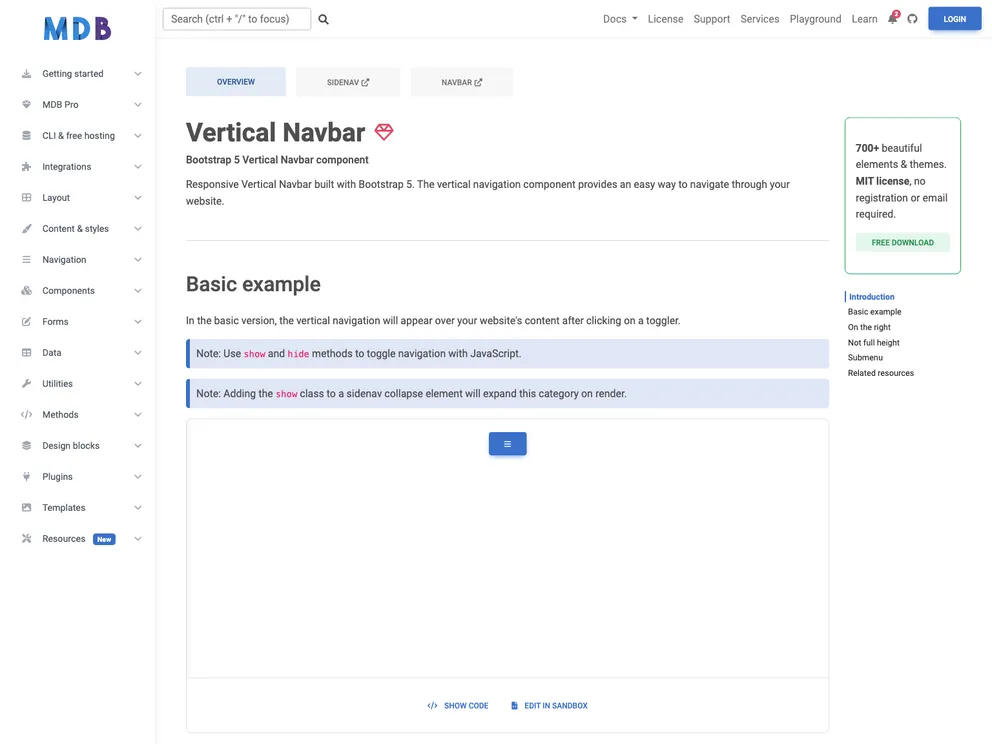The width and height of the screenshot is (992, 744).
Task: Click the GitHub icon in the header
Action: tap(911, 18)
